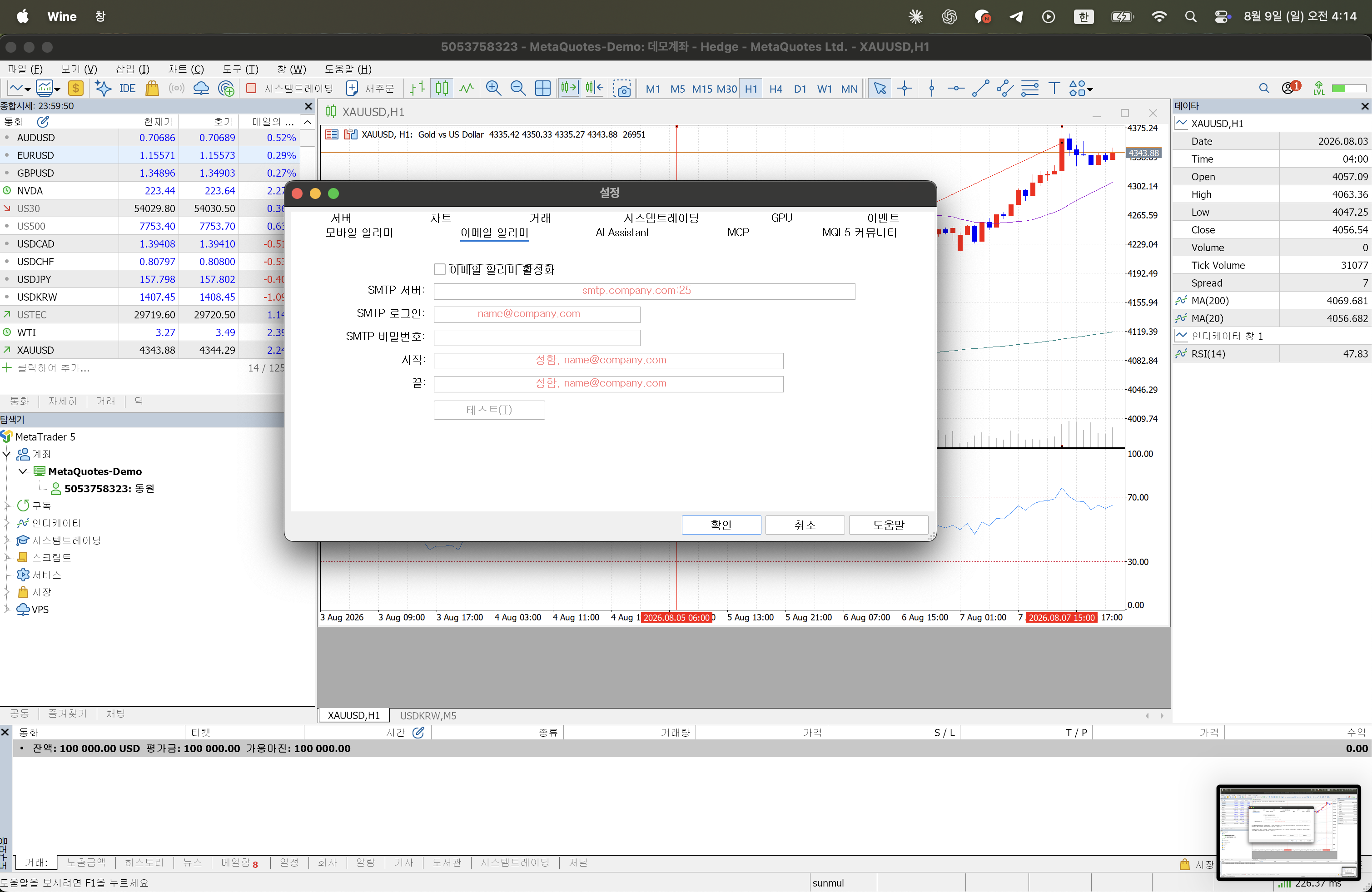Switch to the 서버 tab in settings dialog
Screen dimensions: 1372x892
(341, 218)
